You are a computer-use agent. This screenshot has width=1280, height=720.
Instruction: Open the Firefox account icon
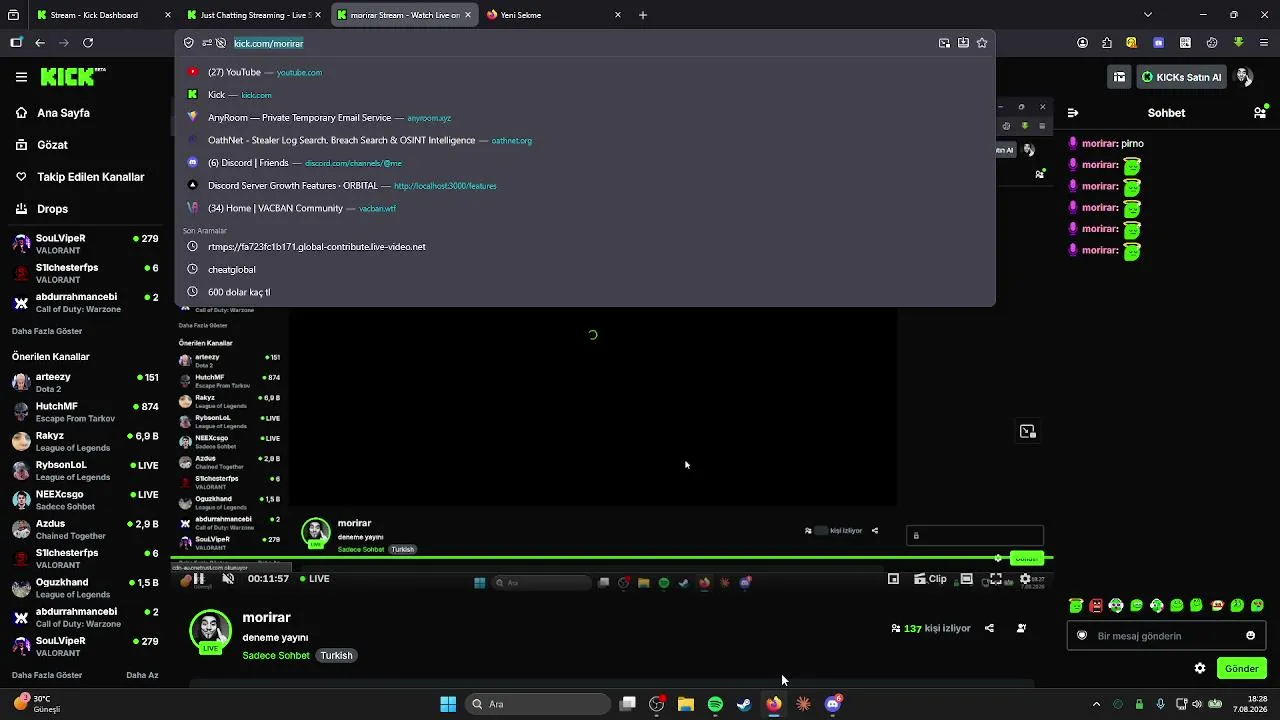click(1083, 43)
